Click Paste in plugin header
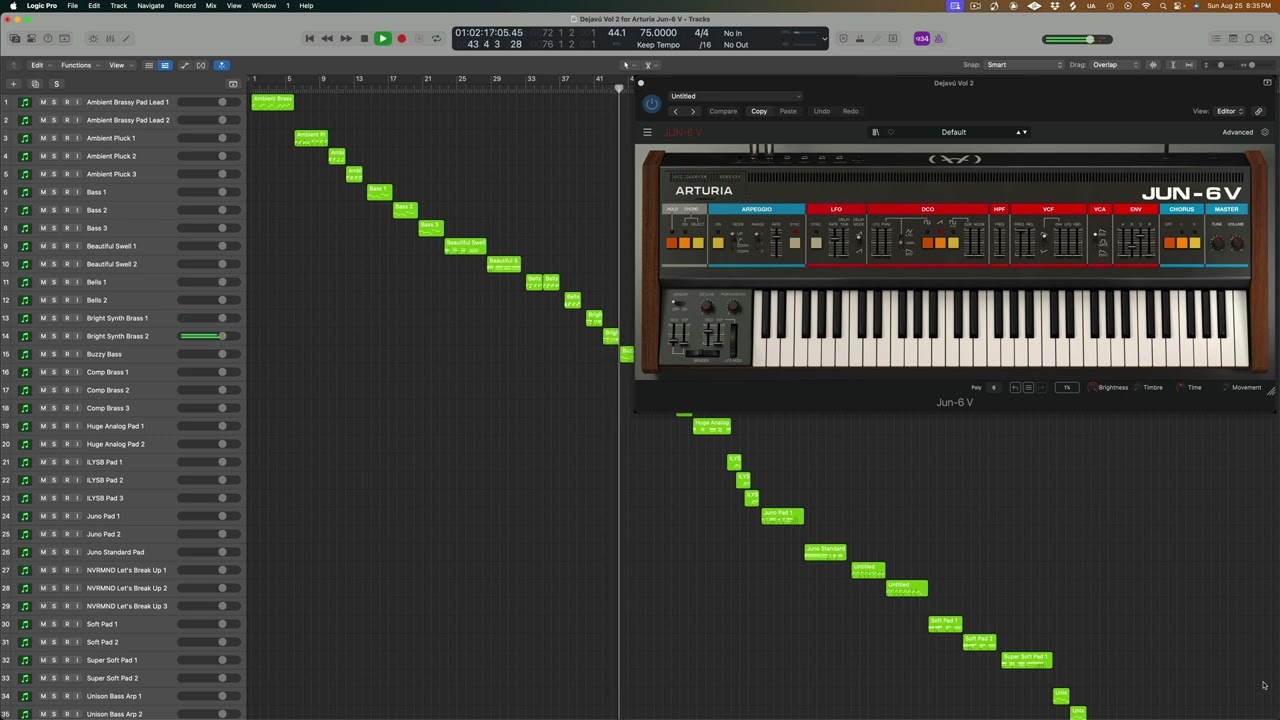Viewport: 1280px width, 720px height. click(x=788, y=111)
